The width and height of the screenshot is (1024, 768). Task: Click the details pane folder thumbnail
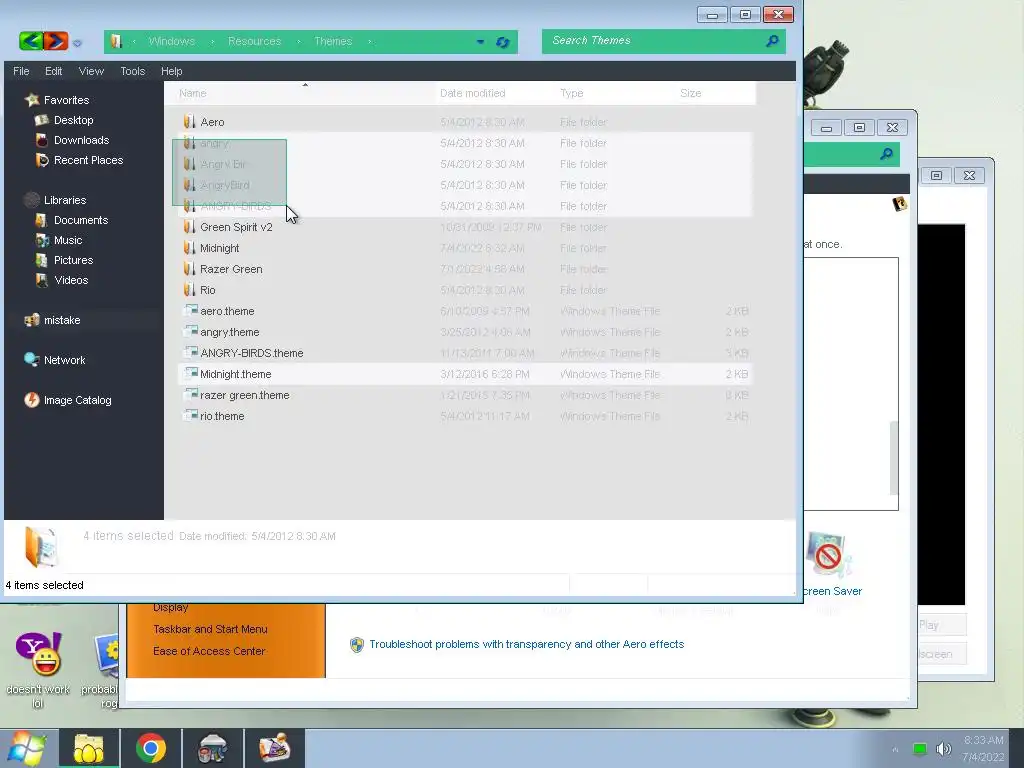coord(40,547)
